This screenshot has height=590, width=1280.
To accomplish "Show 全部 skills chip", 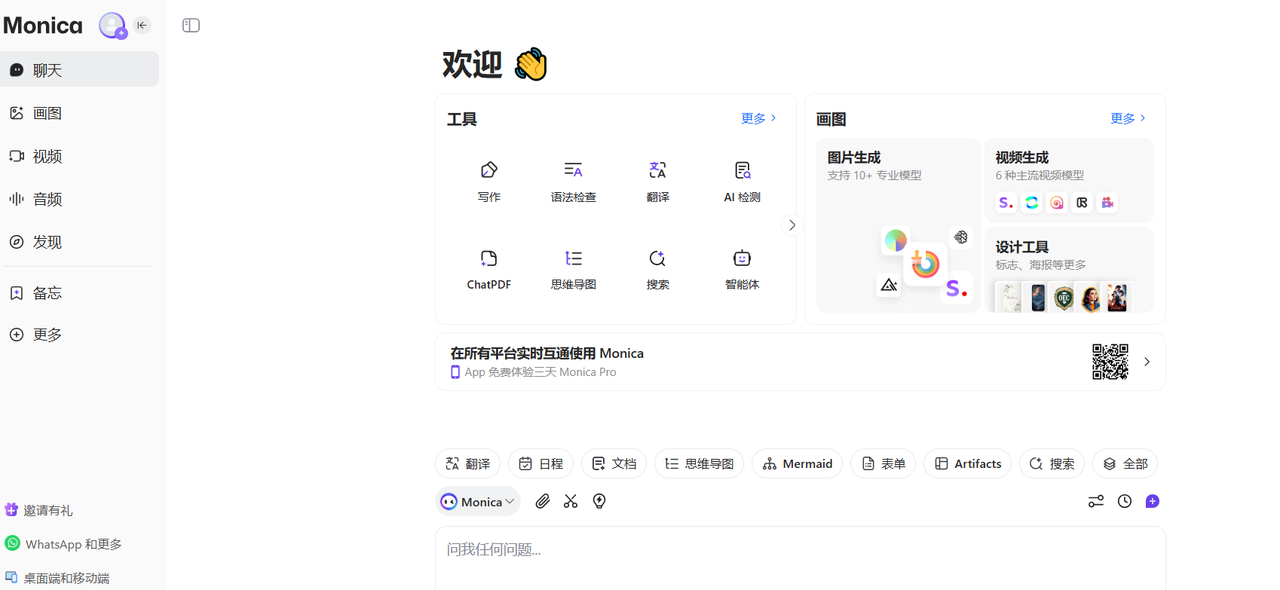I will [1125, 463].
